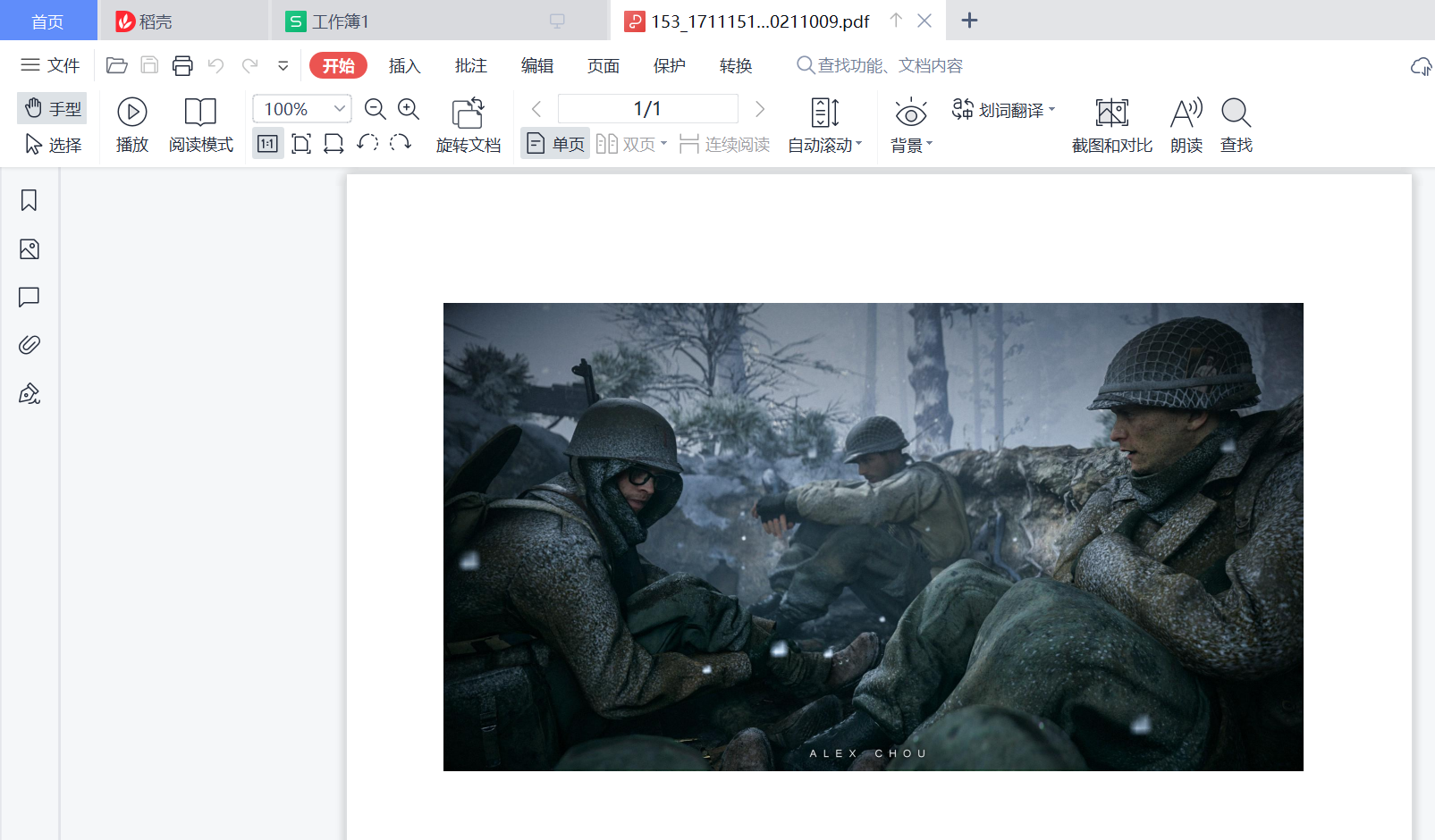This screenshot has width=1435, height=840.
Task: Open the comments sidebar panel
Action: (x=30, y=297)
